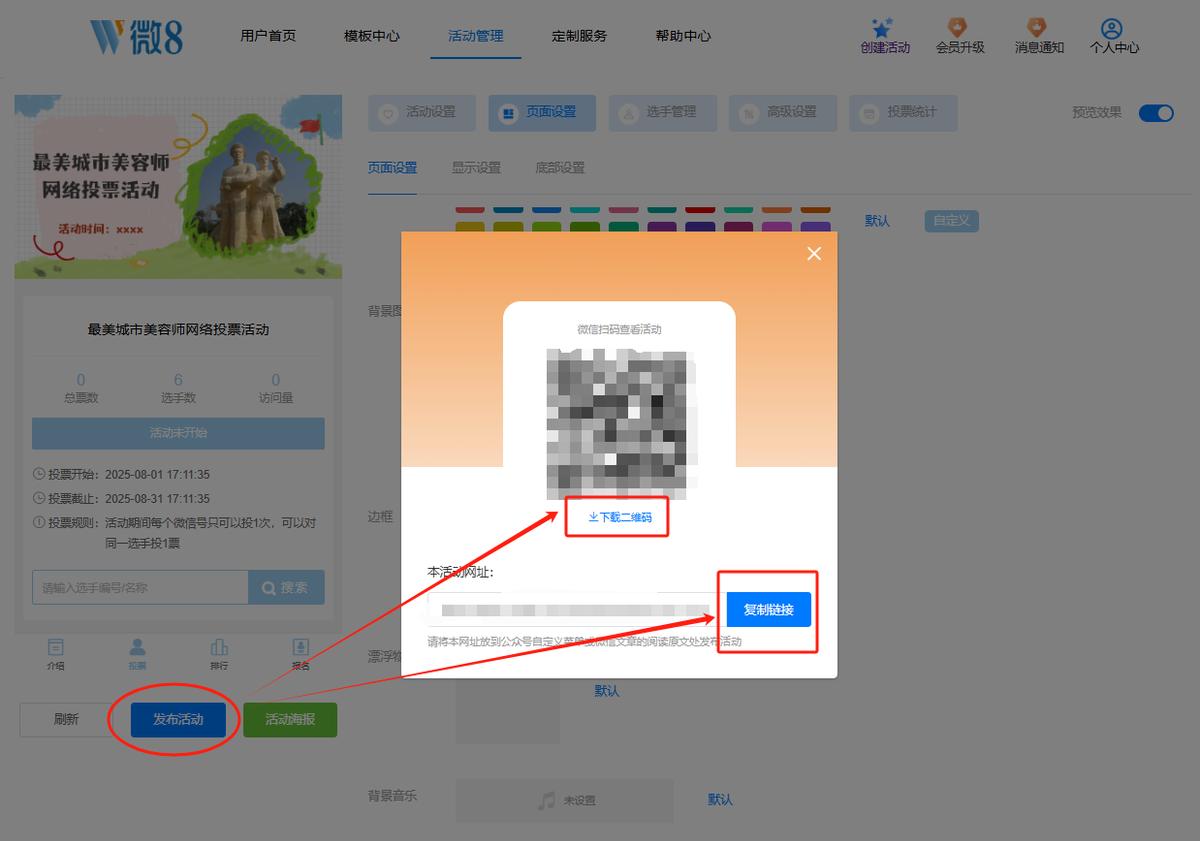Image resolution: width=1200 pixels, height=841 pixels.
Task: Click 默认 link in 背景音乐 row
Action: [720, 800]
